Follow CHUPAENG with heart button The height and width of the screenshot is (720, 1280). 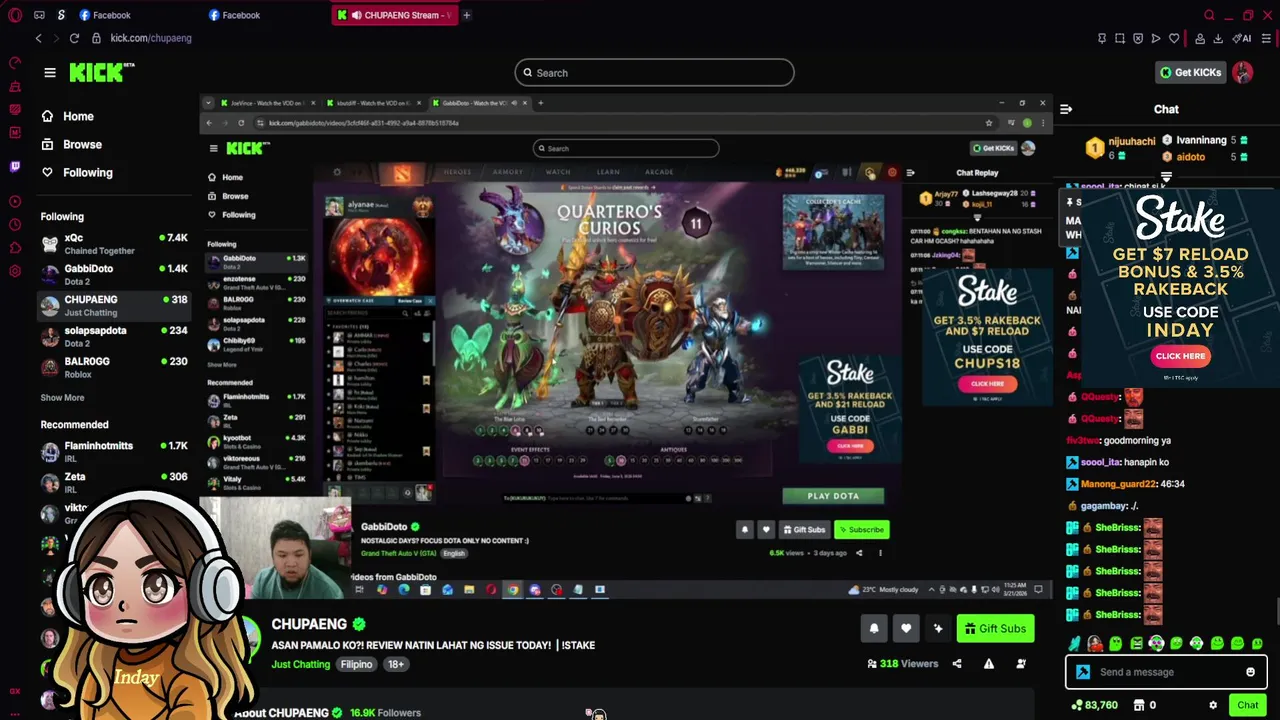(906, 628)
